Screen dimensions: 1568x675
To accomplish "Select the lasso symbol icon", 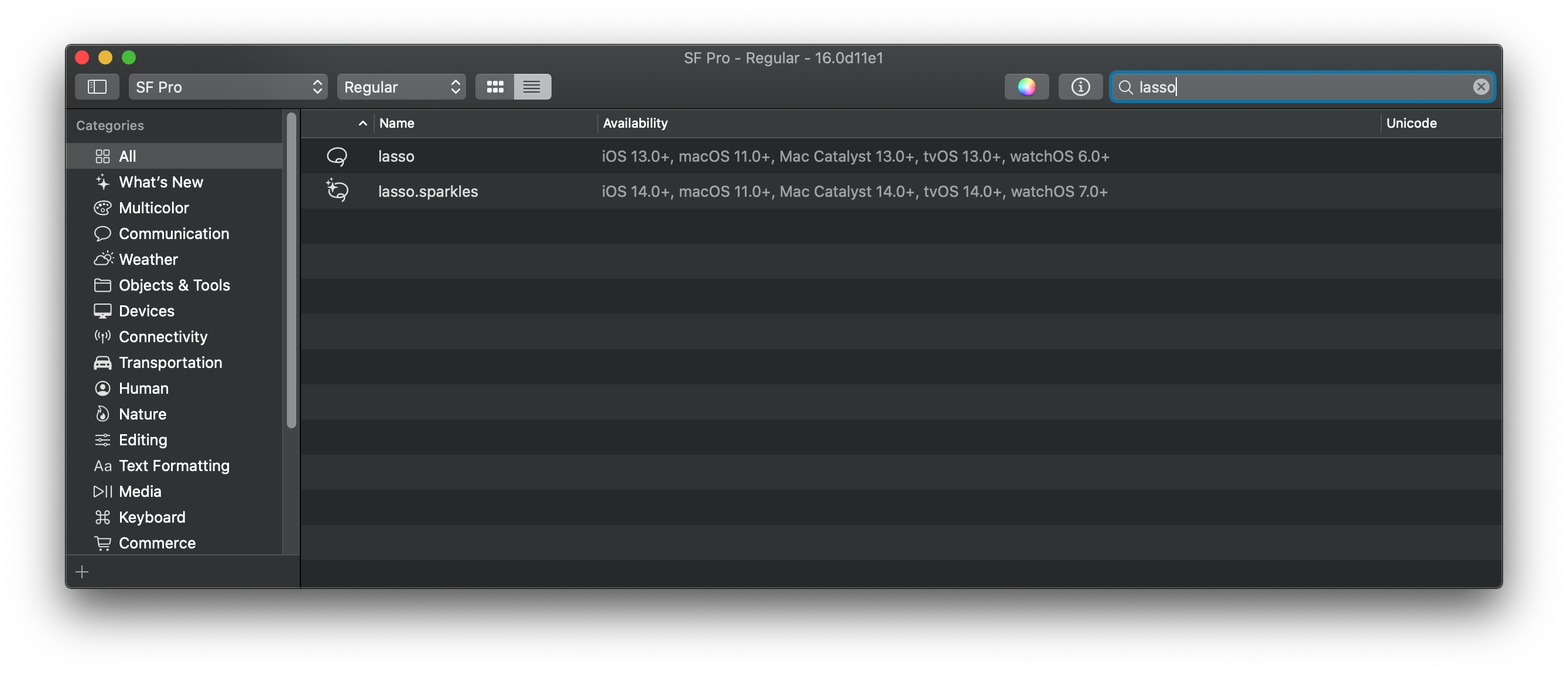I will coord(337,156).
